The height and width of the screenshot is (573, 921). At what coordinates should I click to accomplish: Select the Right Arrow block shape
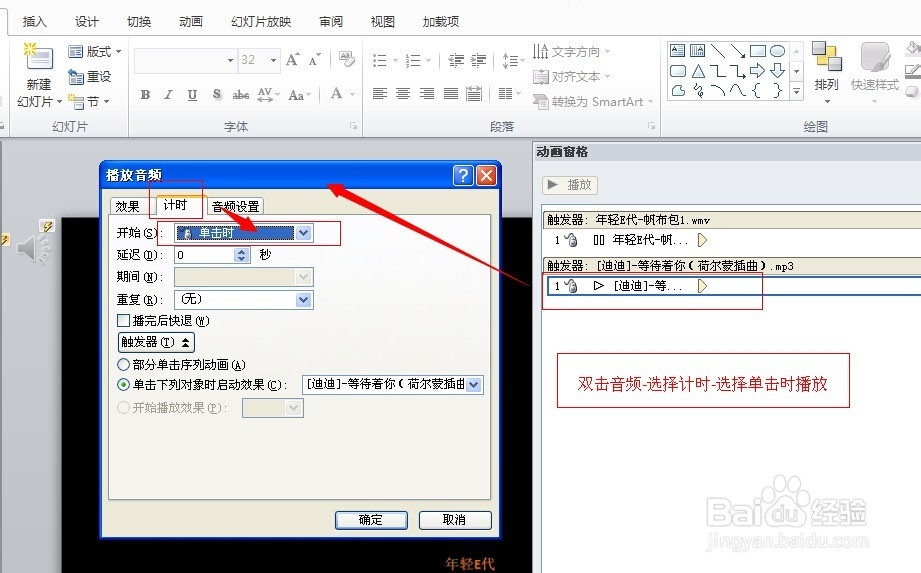758,71
